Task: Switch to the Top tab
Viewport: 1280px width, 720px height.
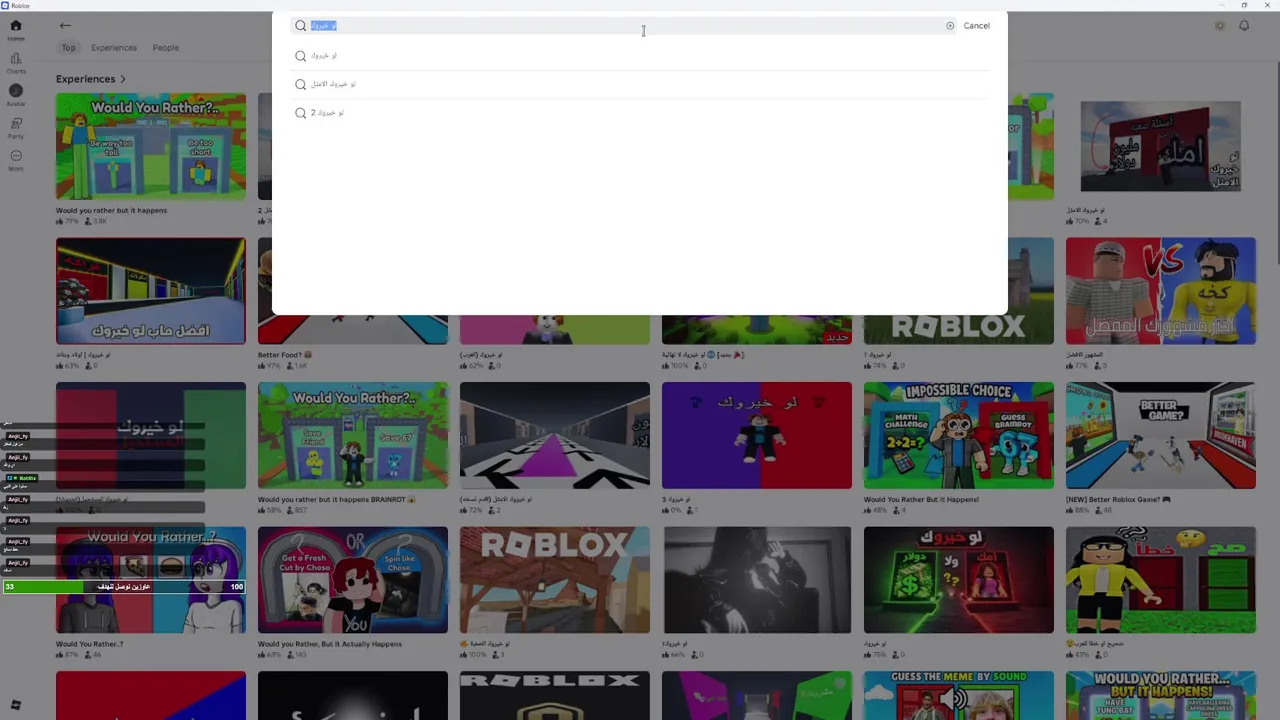Action: [68, 48]
